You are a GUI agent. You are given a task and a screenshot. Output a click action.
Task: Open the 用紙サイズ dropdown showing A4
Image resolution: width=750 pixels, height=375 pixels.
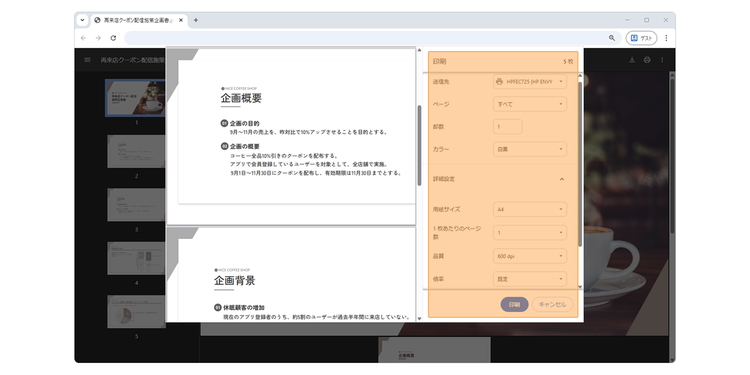530,209
